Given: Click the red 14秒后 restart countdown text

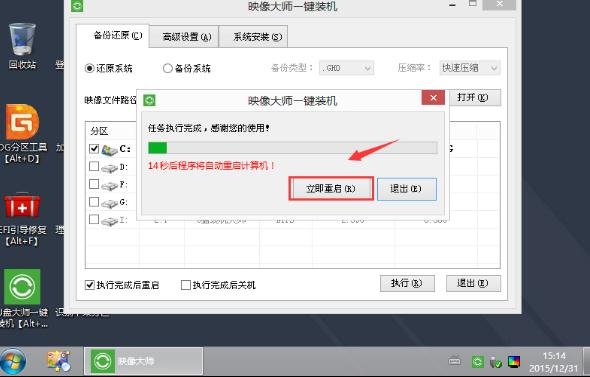Looking at the screenshot, I should click(211, 166).
